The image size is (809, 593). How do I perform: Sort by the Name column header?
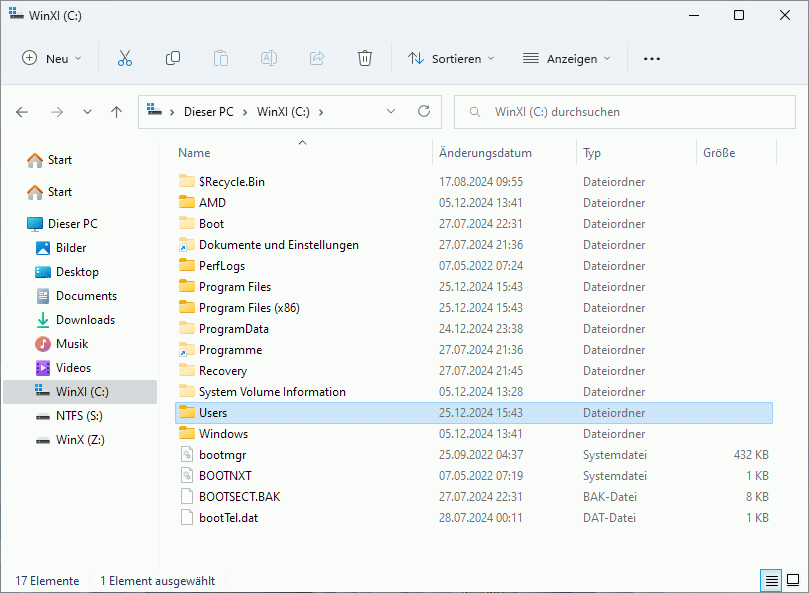pos(194,153)
